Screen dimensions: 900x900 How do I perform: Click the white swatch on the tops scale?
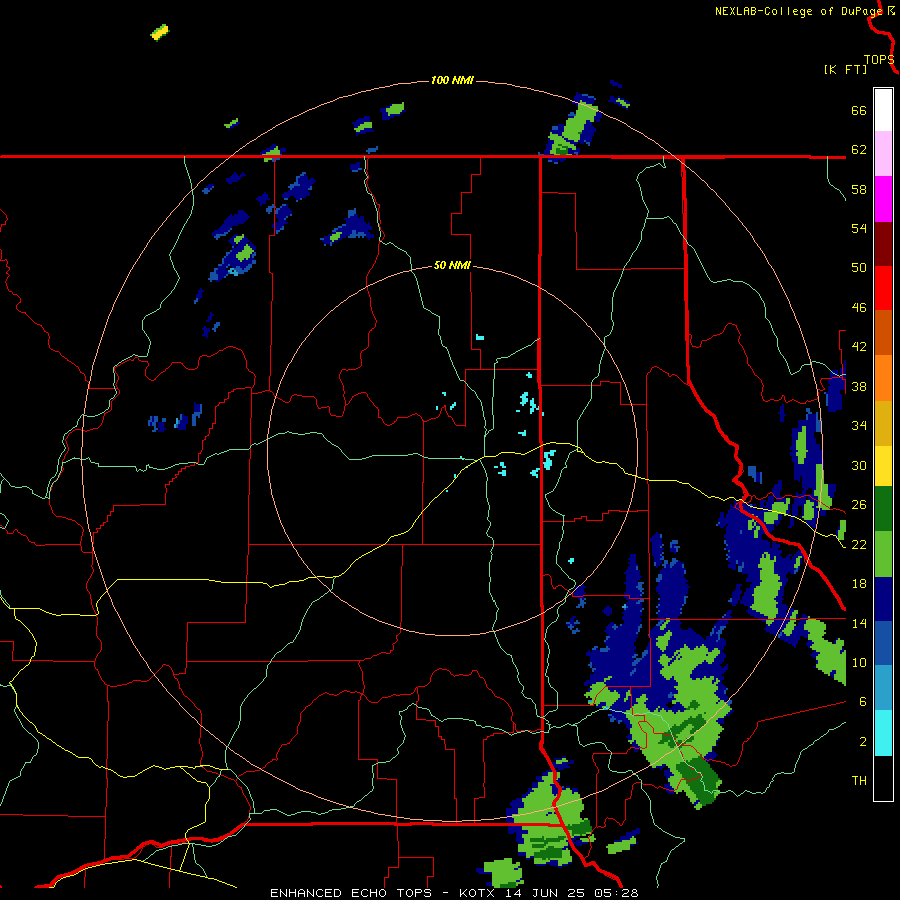tap(883, 110)
